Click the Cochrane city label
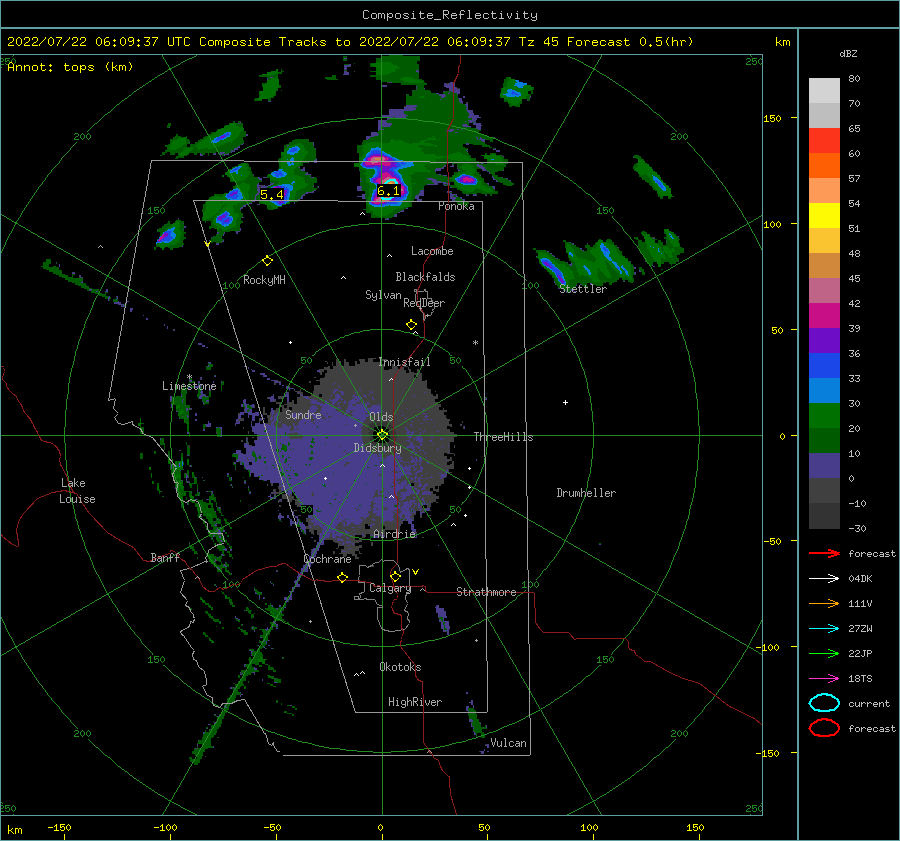The image size is (900, 841). [327, 559]
